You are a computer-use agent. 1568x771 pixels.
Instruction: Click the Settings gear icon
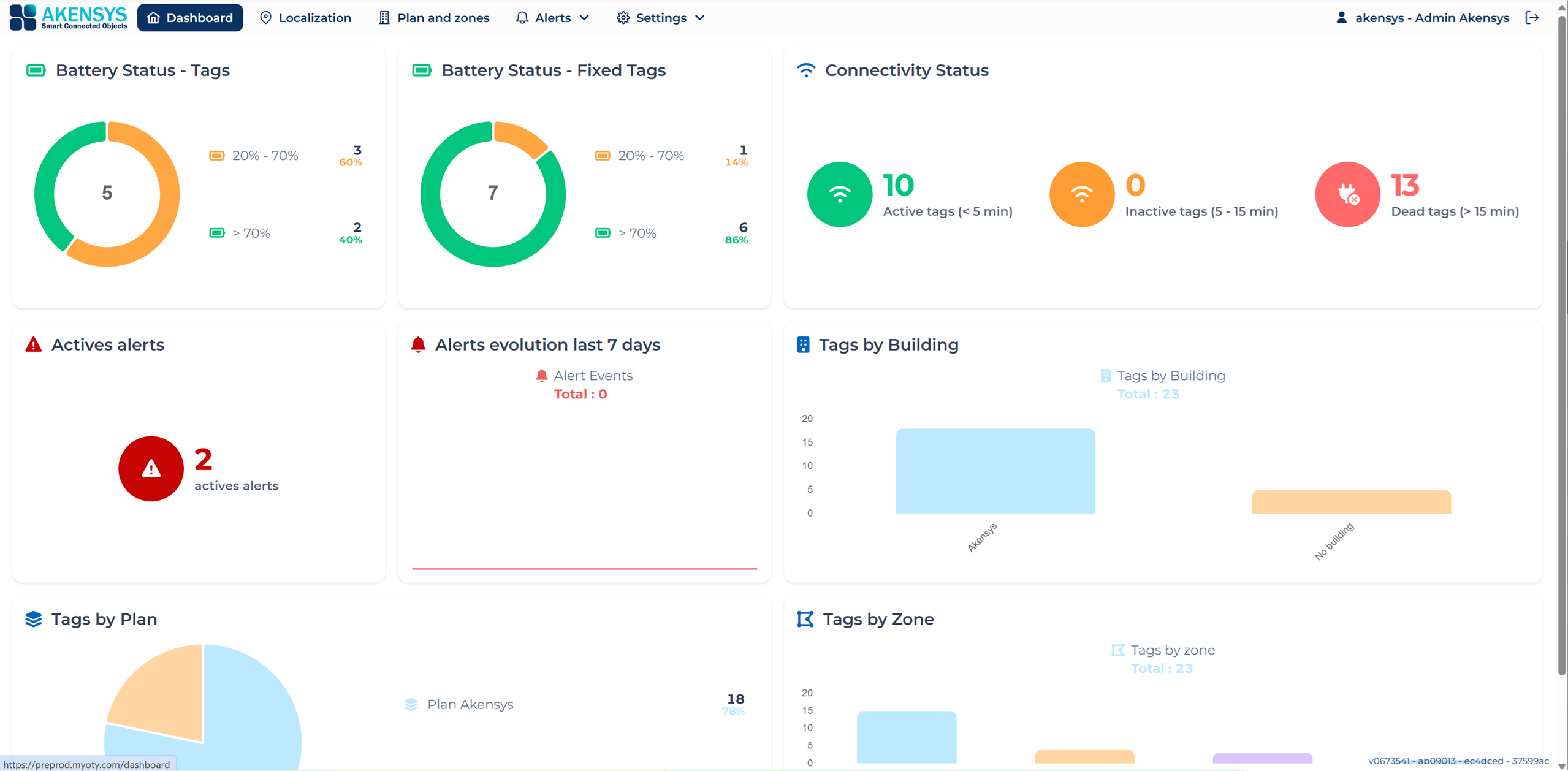click(x=623, y=18)
